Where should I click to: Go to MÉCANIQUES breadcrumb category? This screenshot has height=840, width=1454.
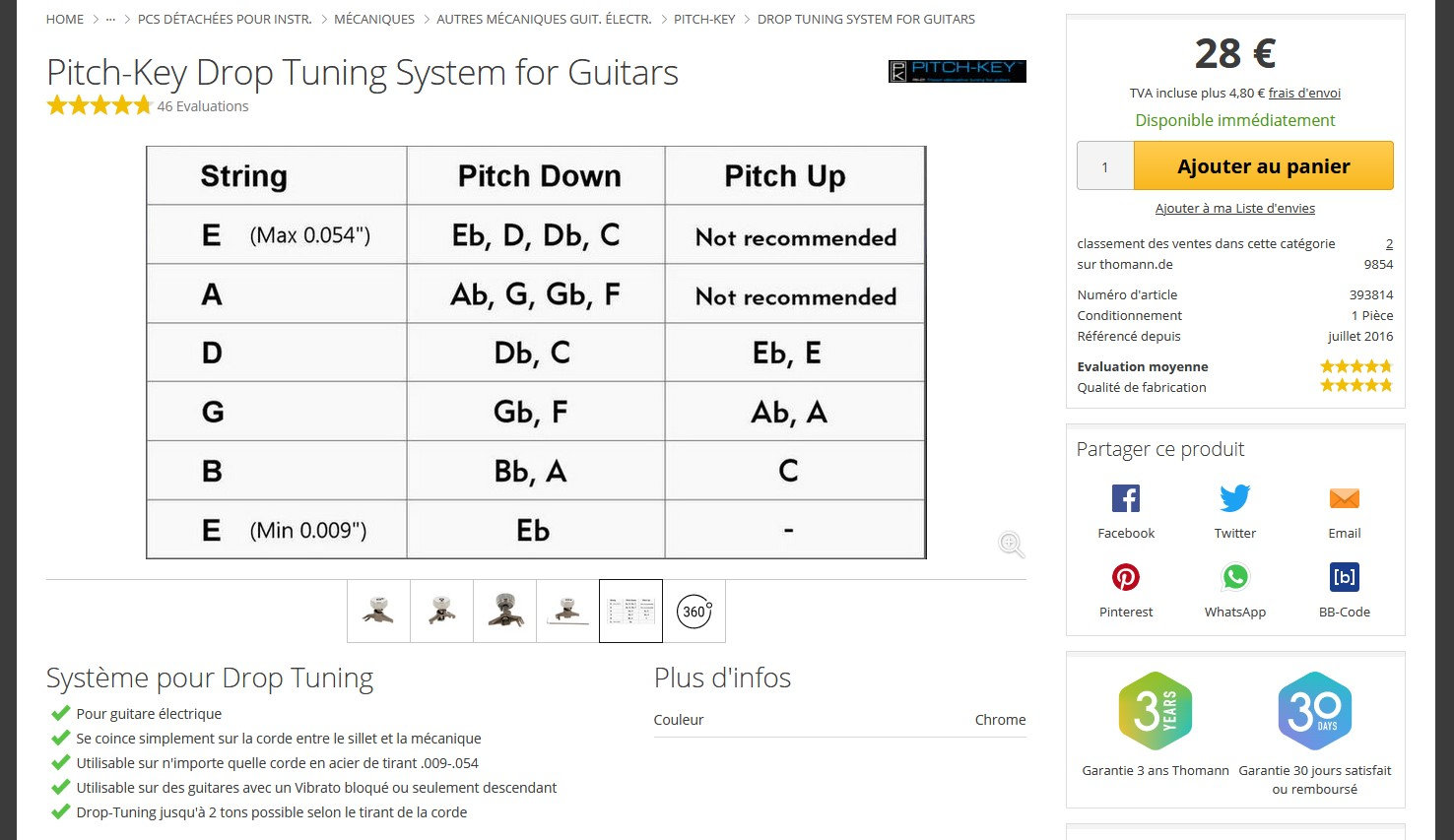tap(374, 19)
